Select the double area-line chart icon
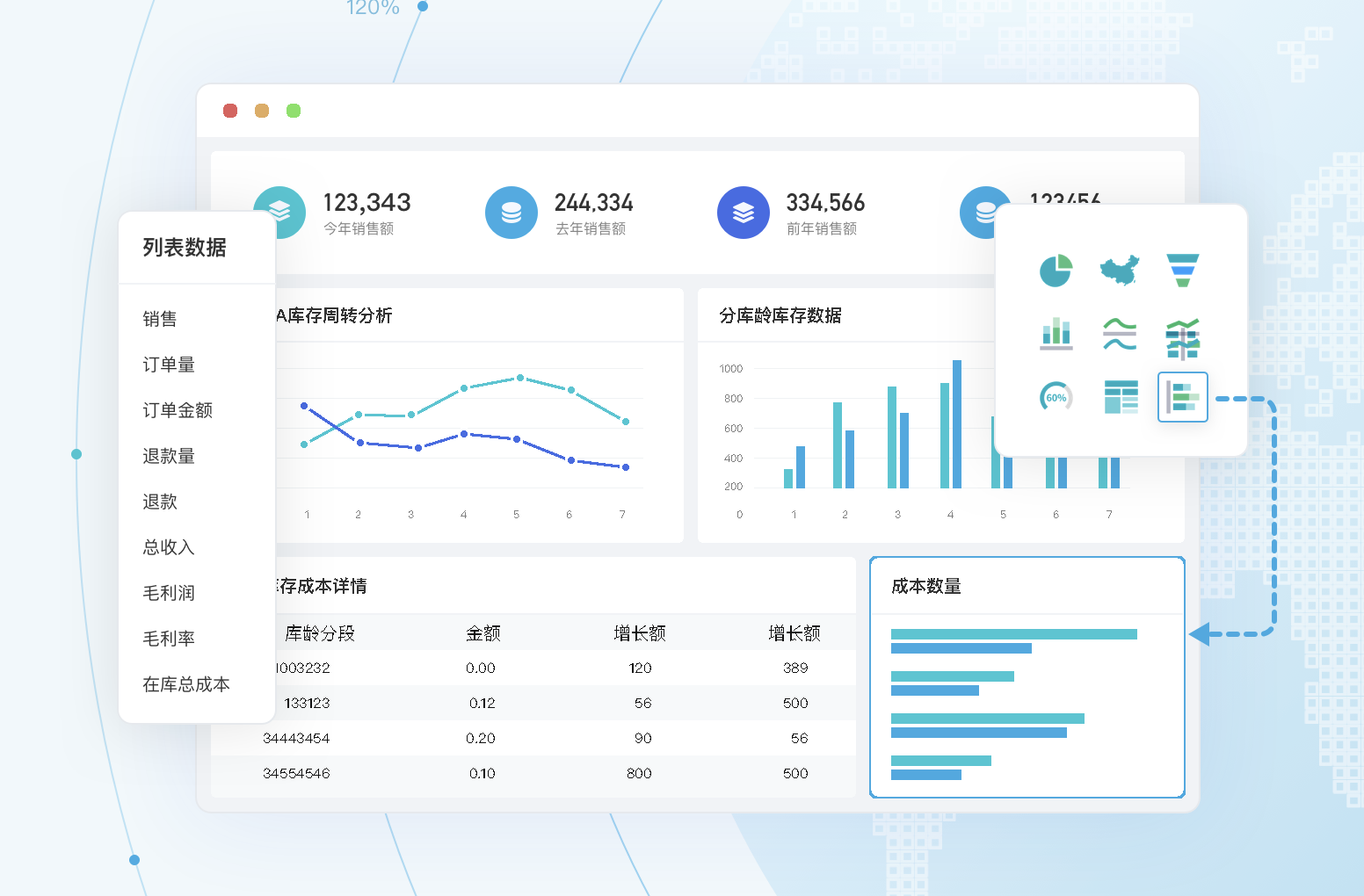Screen dimensions: 1364x896 tap(1119, 335)
